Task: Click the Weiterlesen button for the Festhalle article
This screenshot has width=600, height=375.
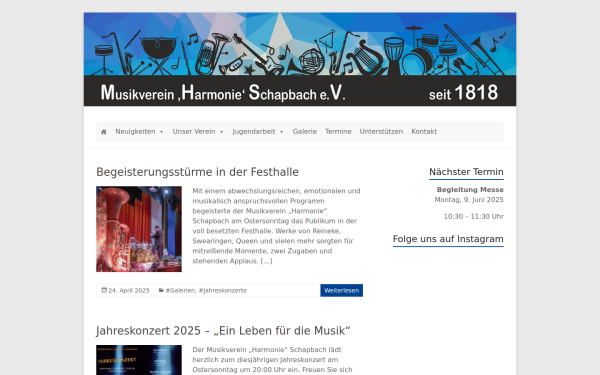Action: [x=341, y=290]
